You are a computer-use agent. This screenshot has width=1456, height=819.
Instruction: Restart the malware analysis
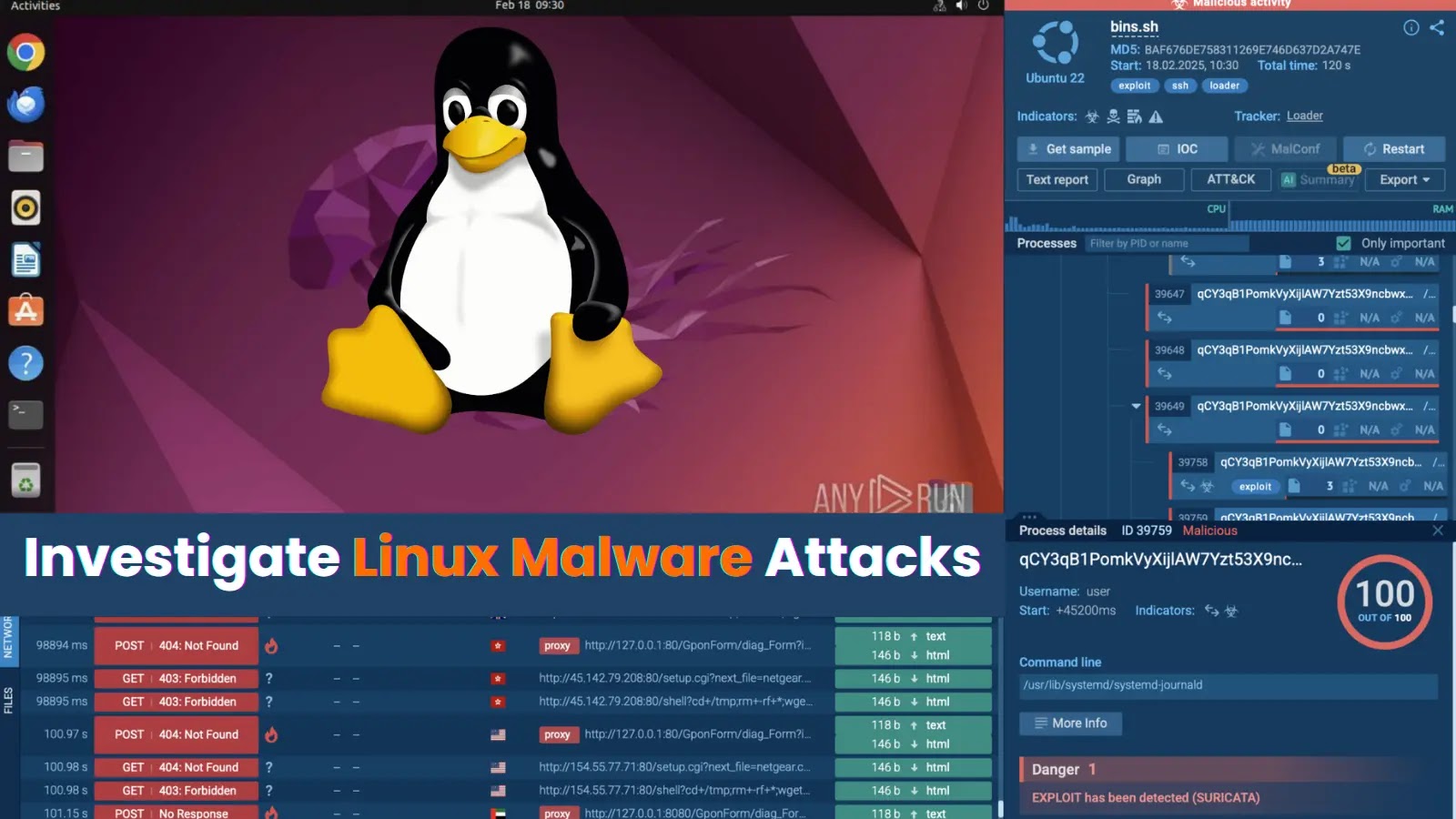1394,148
